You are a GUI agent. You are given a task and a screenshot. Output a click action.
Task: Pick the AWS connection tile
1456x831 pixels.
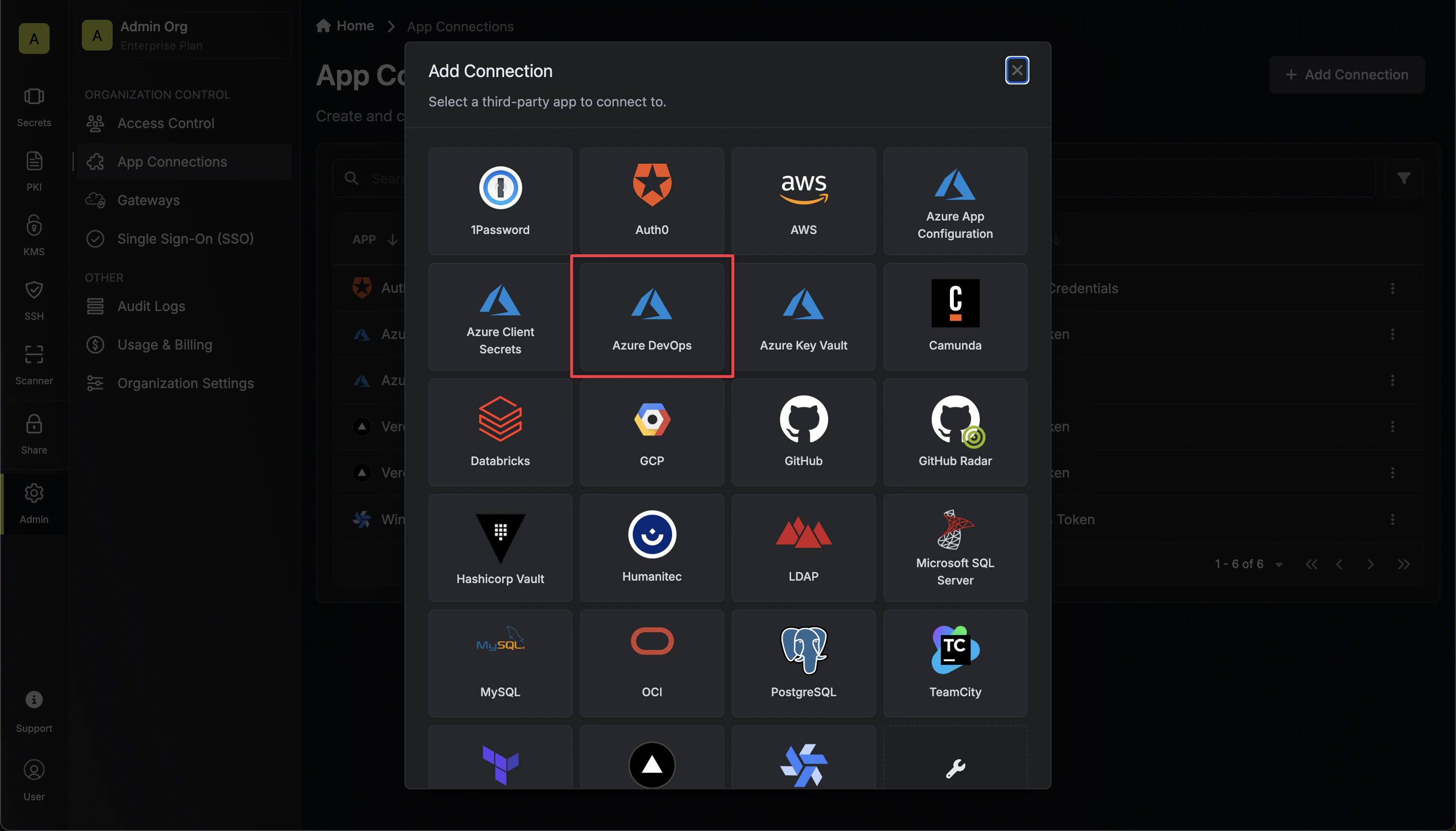point(804,201)
